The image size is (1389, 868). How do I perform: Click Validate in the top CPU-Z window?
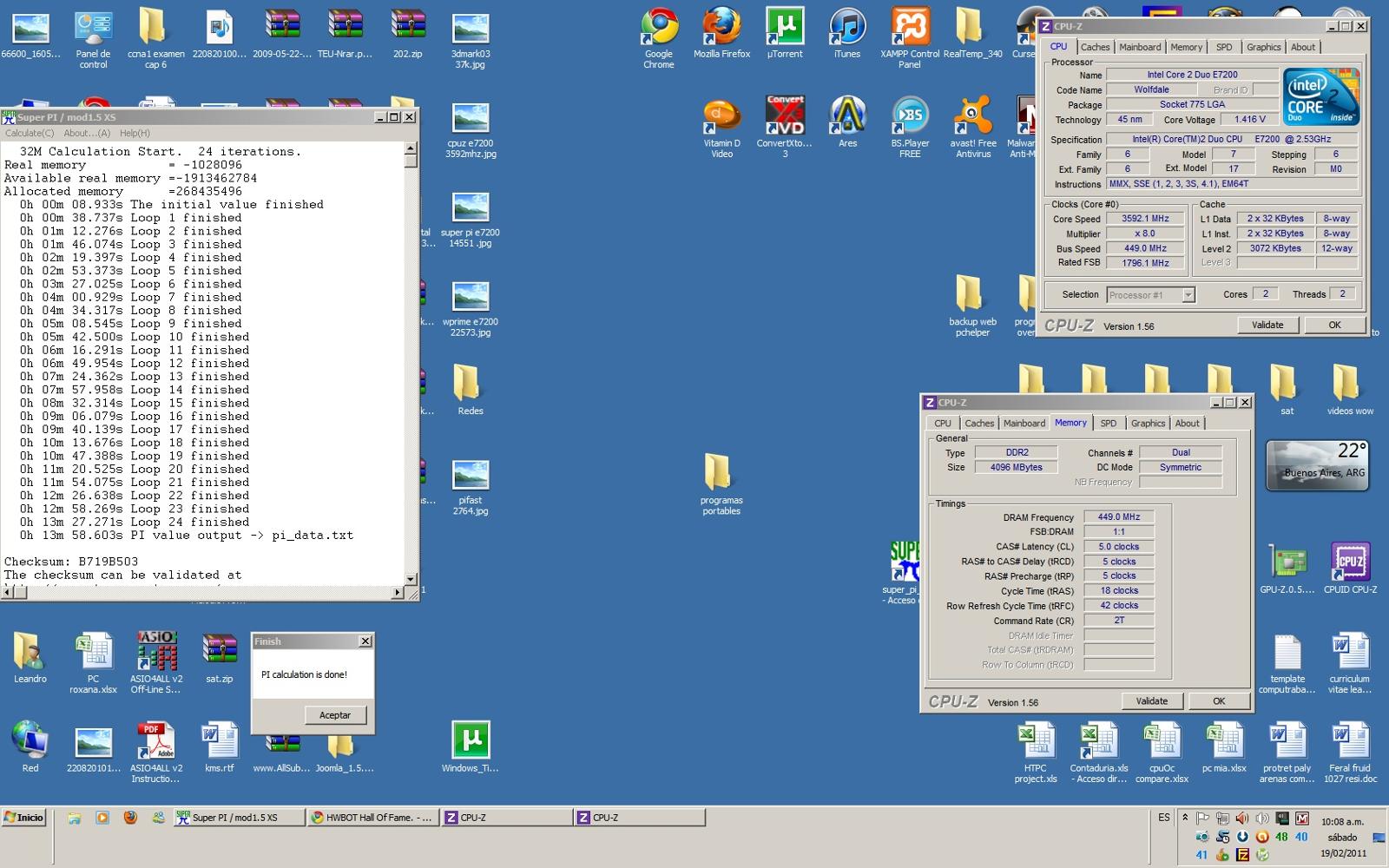[1267, 325]
